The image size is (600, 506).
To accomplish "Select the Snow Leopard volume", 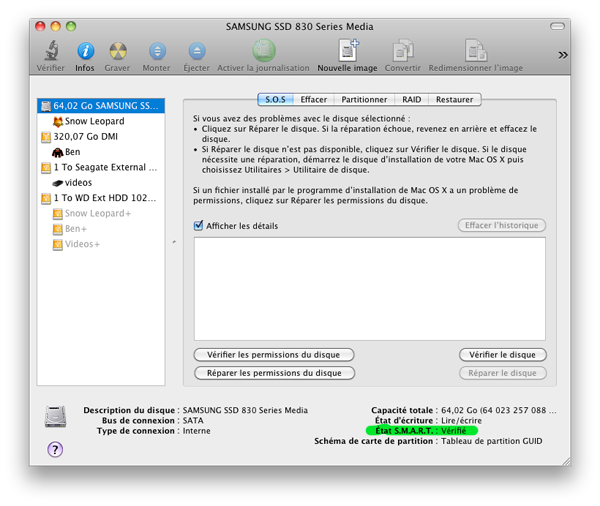I will [101, 121].
